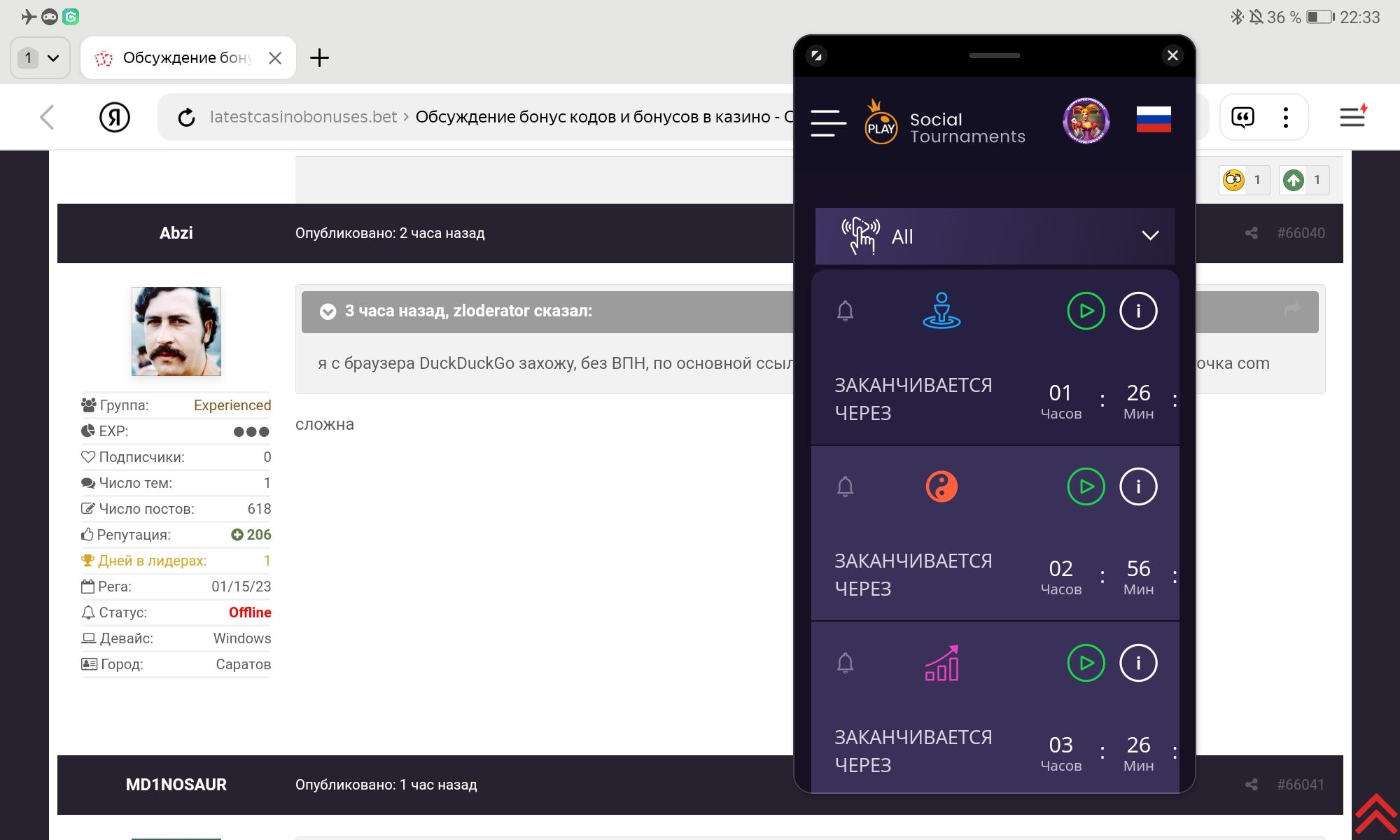This screenshot has height=840, width=1400.
Task: Toggle bell notification for yin-yang tournament
Action: pos(845,486)
